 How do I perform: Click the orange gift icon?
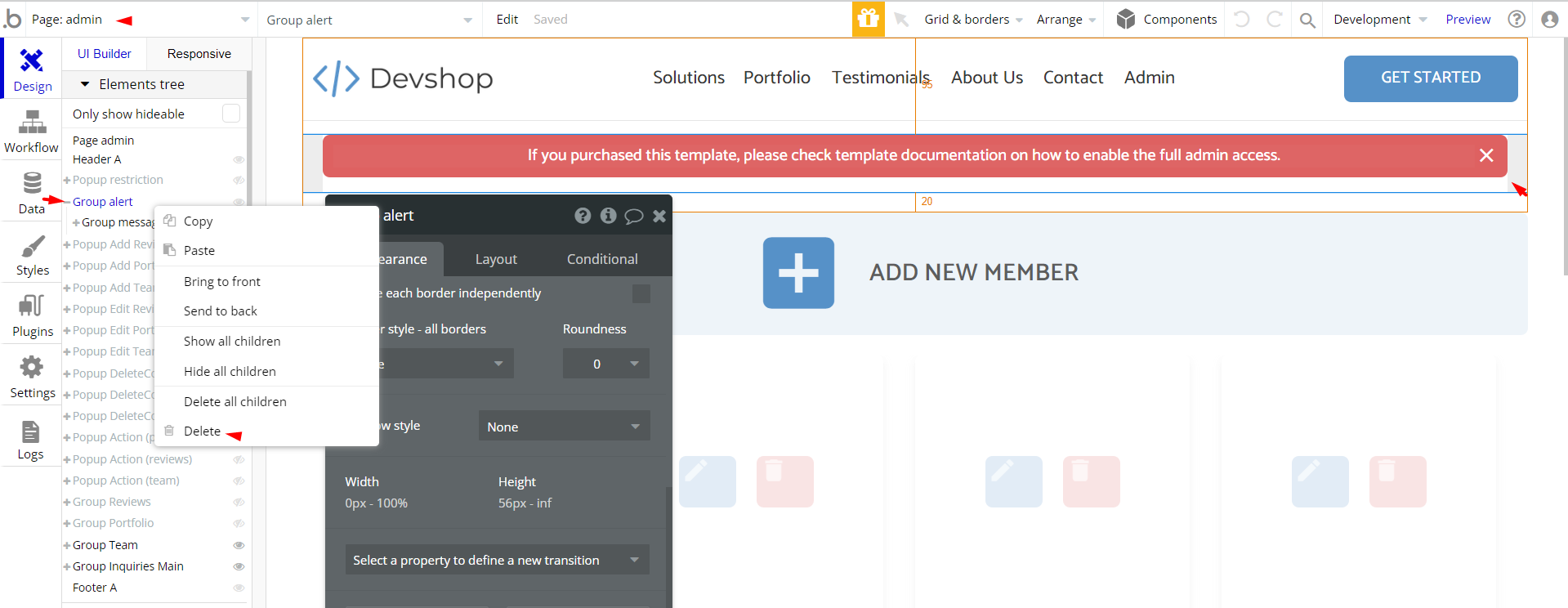coord(868,19)
